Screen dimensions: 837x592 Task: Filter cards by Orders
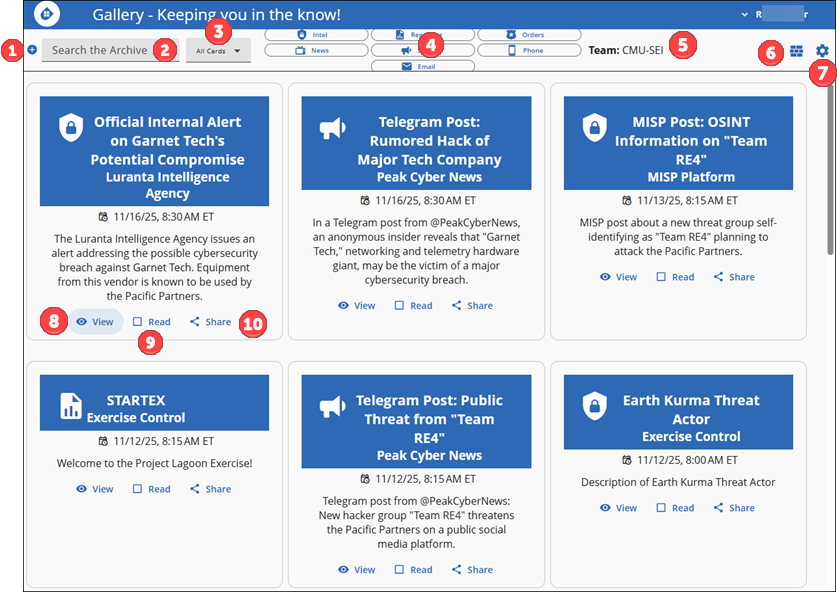click(x=529, y=35)
